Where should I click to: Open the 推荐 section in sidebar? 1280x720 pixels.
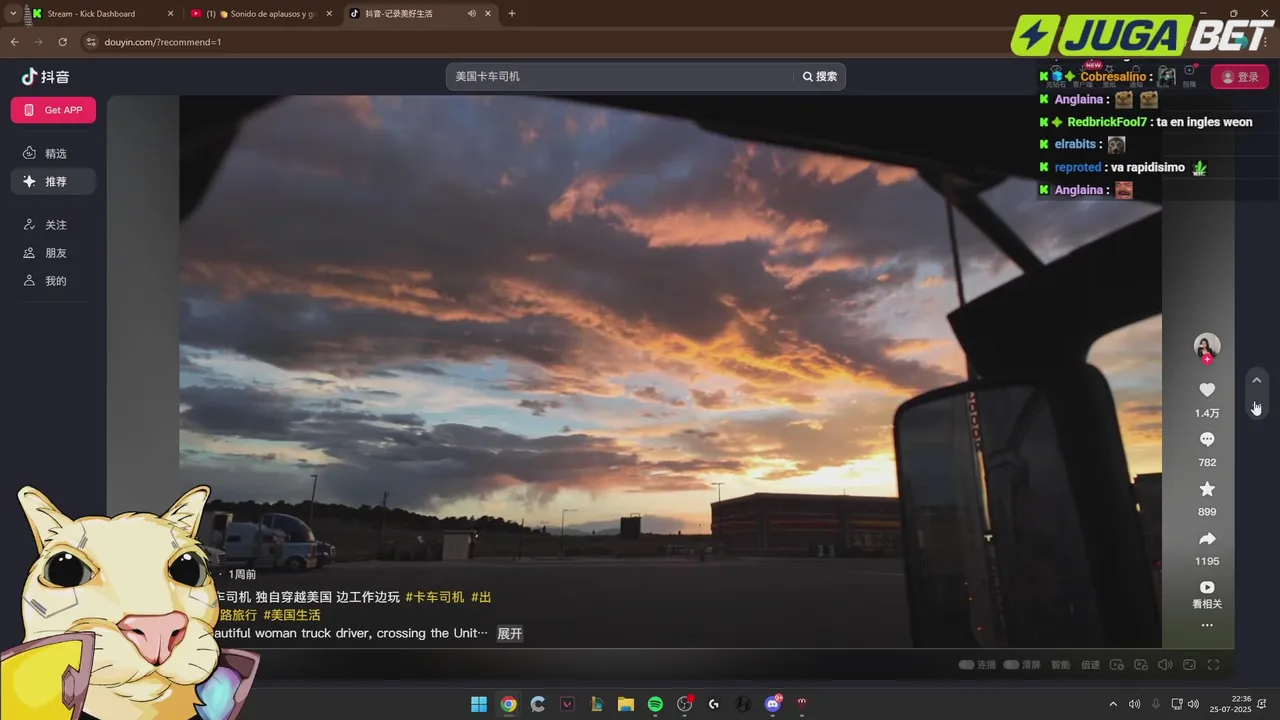coord(54,181)
